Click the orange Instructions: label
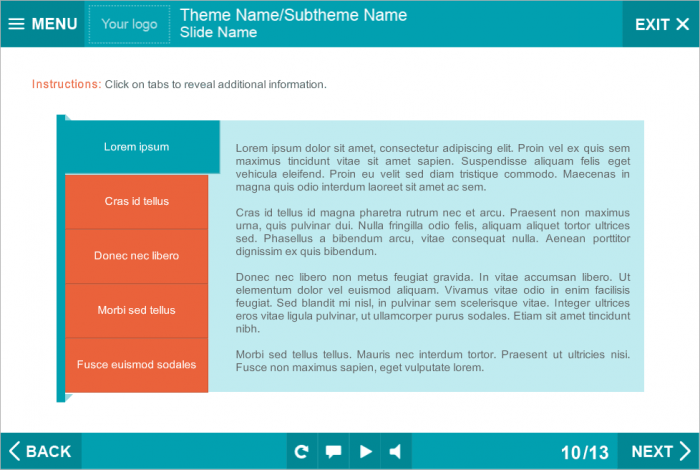700x470 pixels. pyautogui.click(x=67, y=84)
